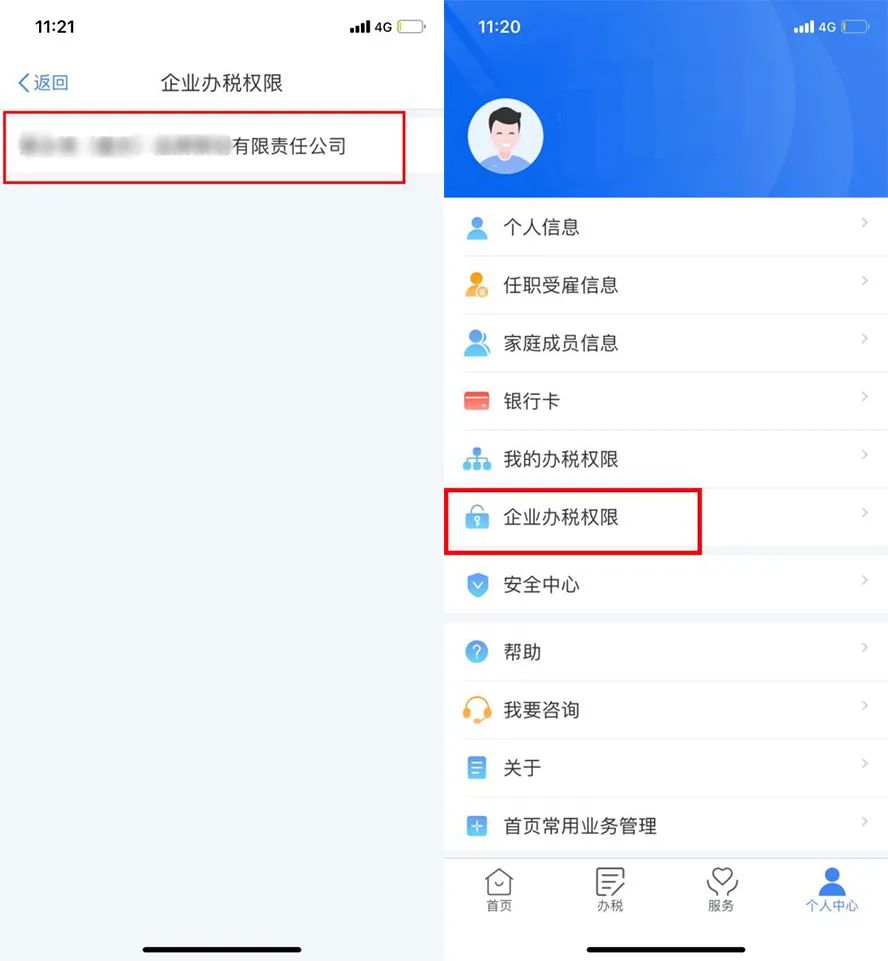This screenshot has width=888, height=961.
Task: Tap the 关于 document icon
Action: [x=477, y=767]
